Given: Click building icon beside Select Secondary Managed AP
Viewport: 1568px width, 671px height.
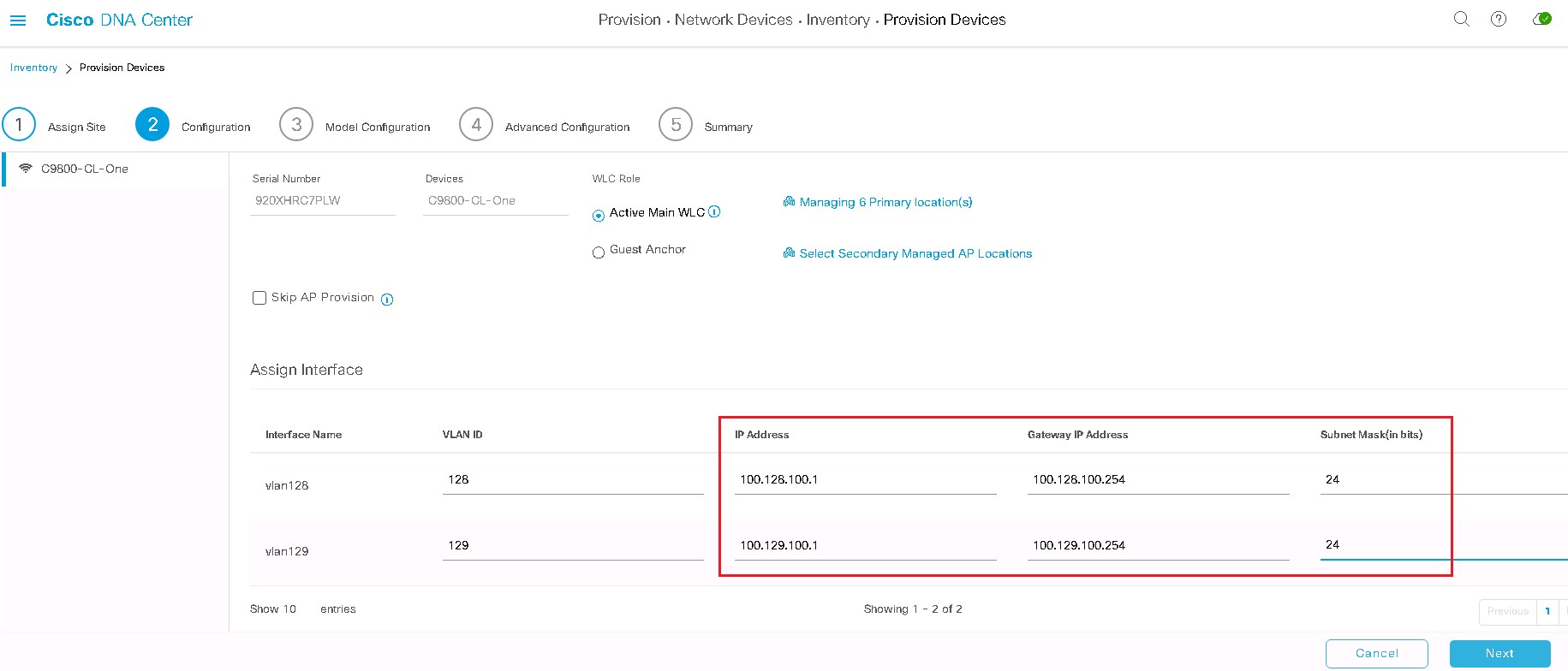Looking at the screenshot, I should tap(790, 252).
